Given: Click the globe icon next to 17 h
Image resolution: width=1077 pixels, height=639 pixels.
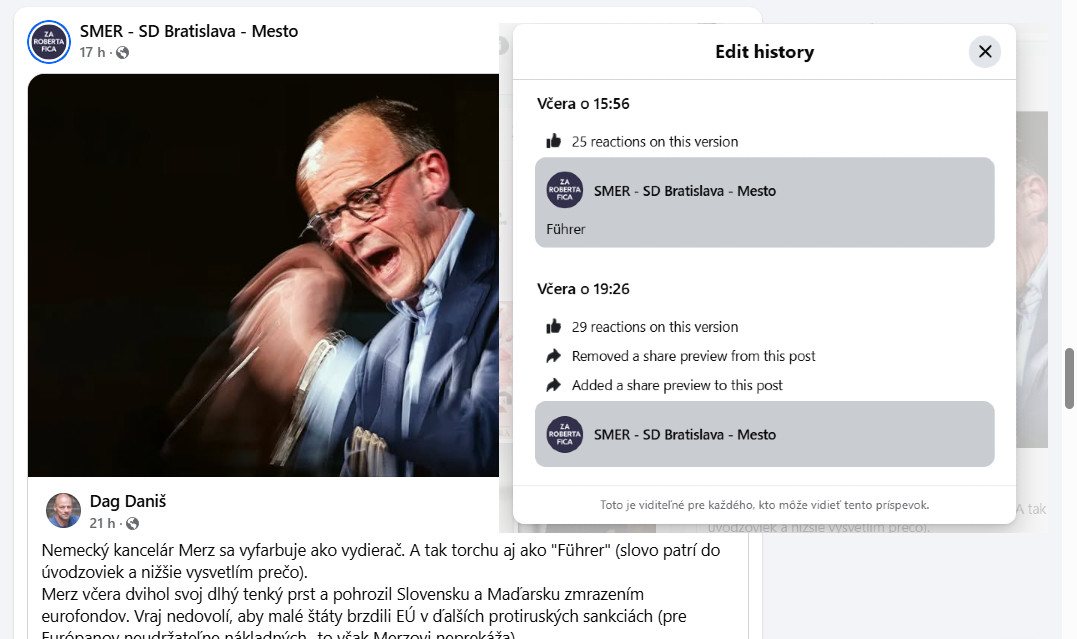Looking at the screenshot, I should [x=122, y=53].
